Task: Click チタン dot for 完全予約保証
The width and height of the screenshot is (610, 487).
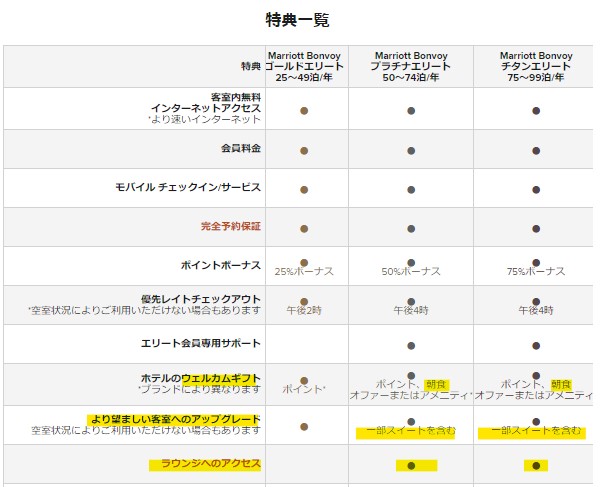Action: (x=536, y=229)
